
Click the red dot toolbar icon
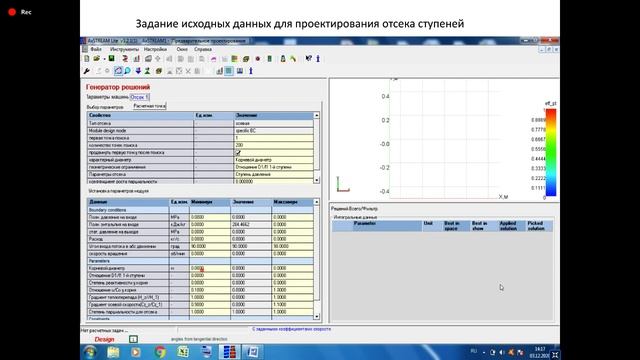point(258,59)
